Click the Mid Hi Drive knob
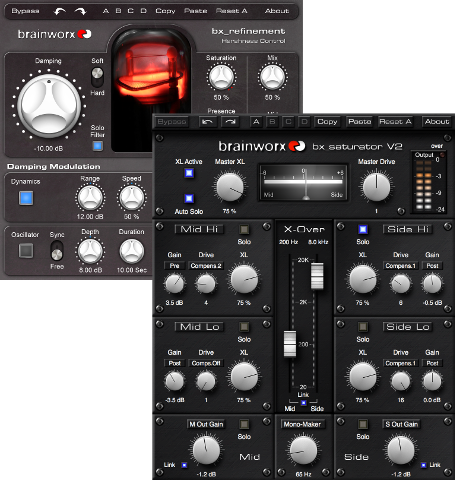 (206, 284)
